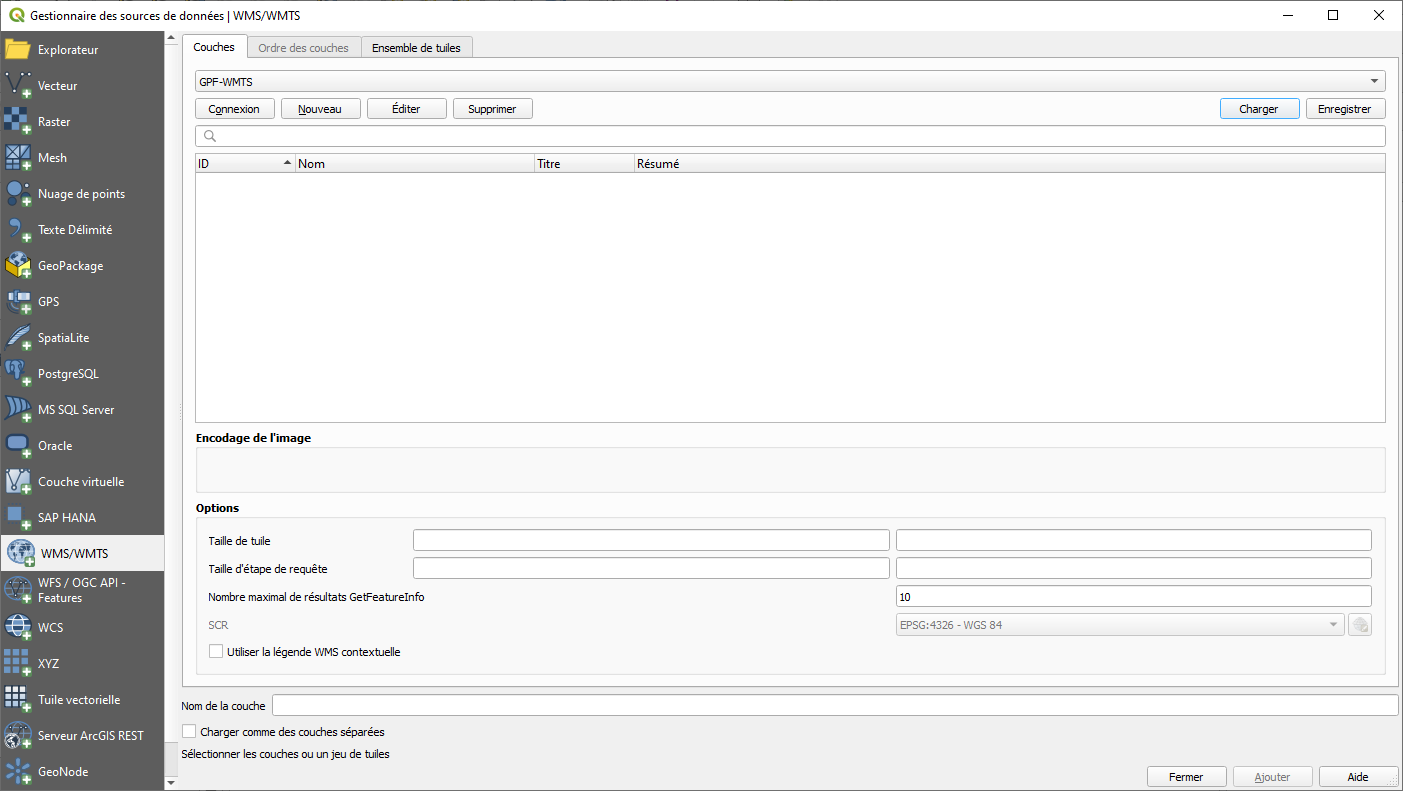Select the XYZ tiles icon
Screen dimensions: 1403x791
(x=19, y=664)
